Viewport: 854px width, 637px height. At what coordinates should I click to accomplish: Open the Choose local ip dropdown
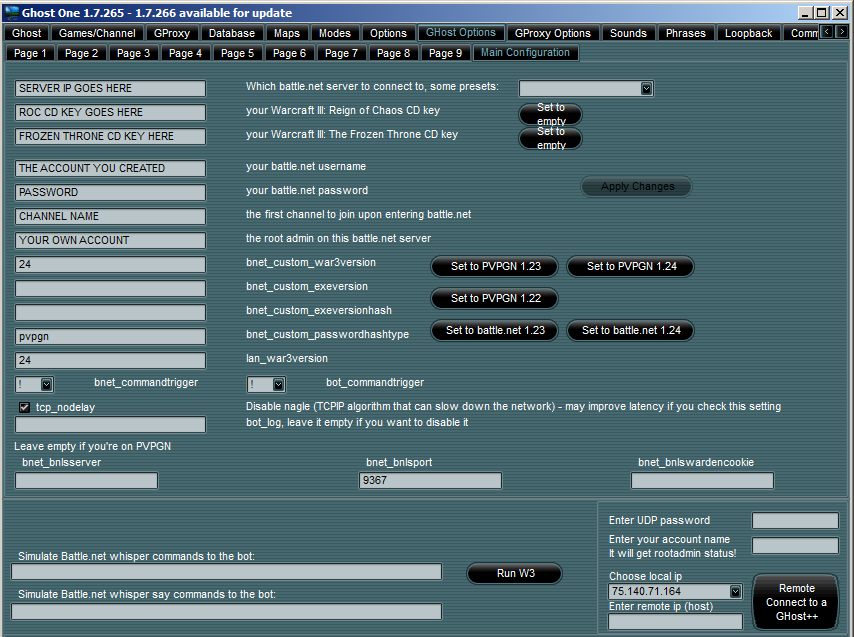point(735,591)
